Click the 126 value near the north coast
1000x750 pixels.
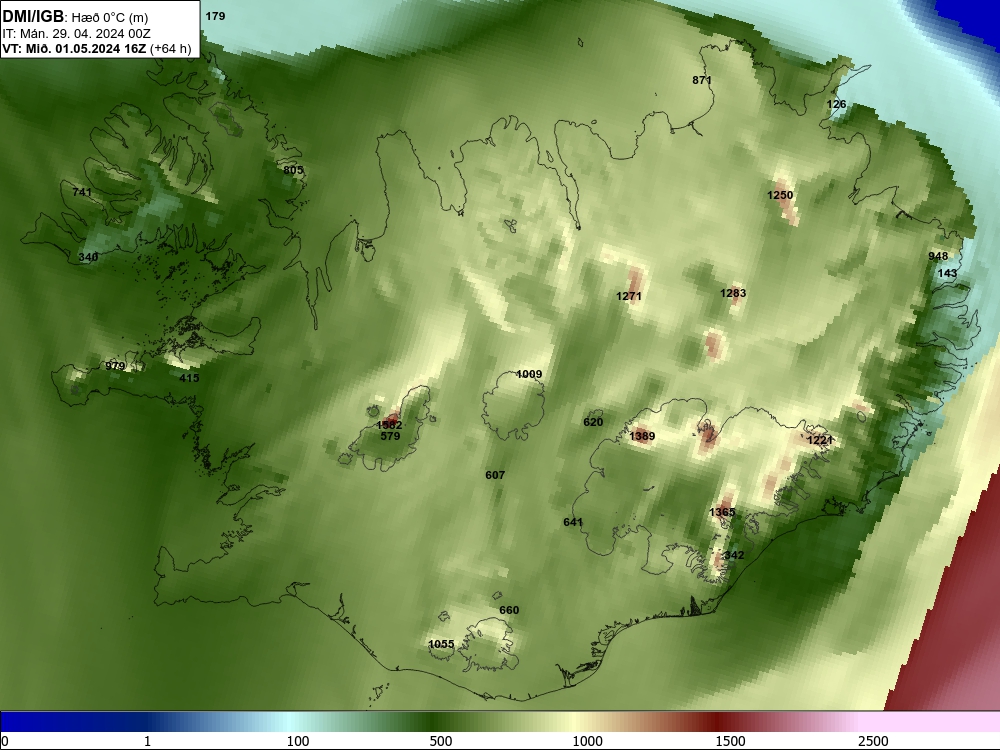click(x=836, y=105)
